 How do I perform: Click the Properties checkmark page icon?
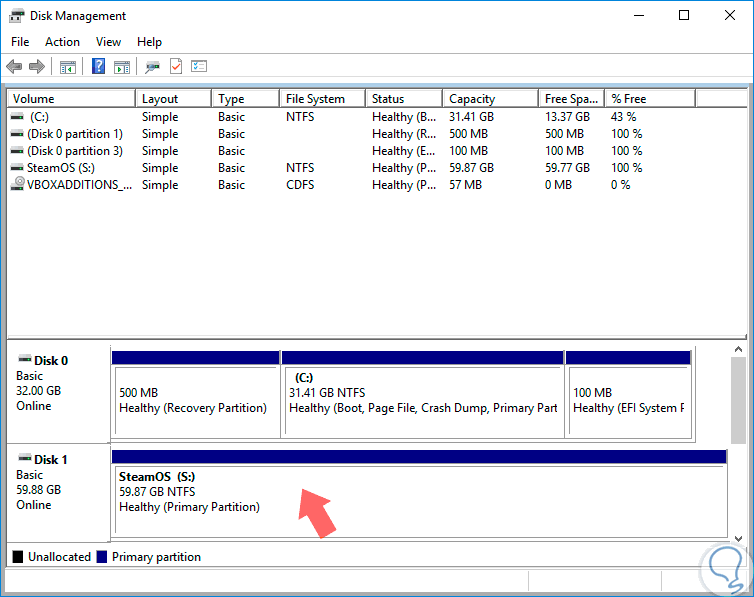(x=176, y=66)
